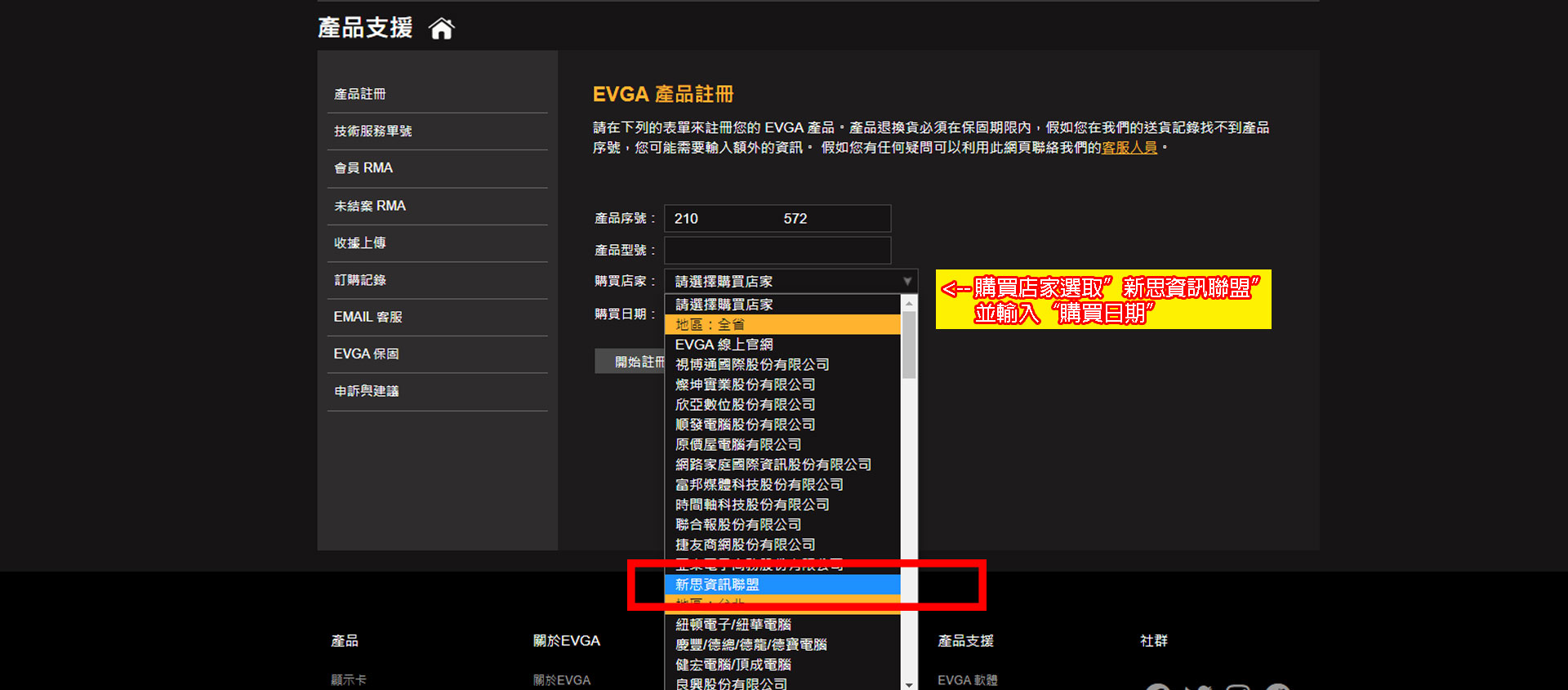Open 未結案 RMA in the sidebar
1568x690 pixels.
pos(370,206)
